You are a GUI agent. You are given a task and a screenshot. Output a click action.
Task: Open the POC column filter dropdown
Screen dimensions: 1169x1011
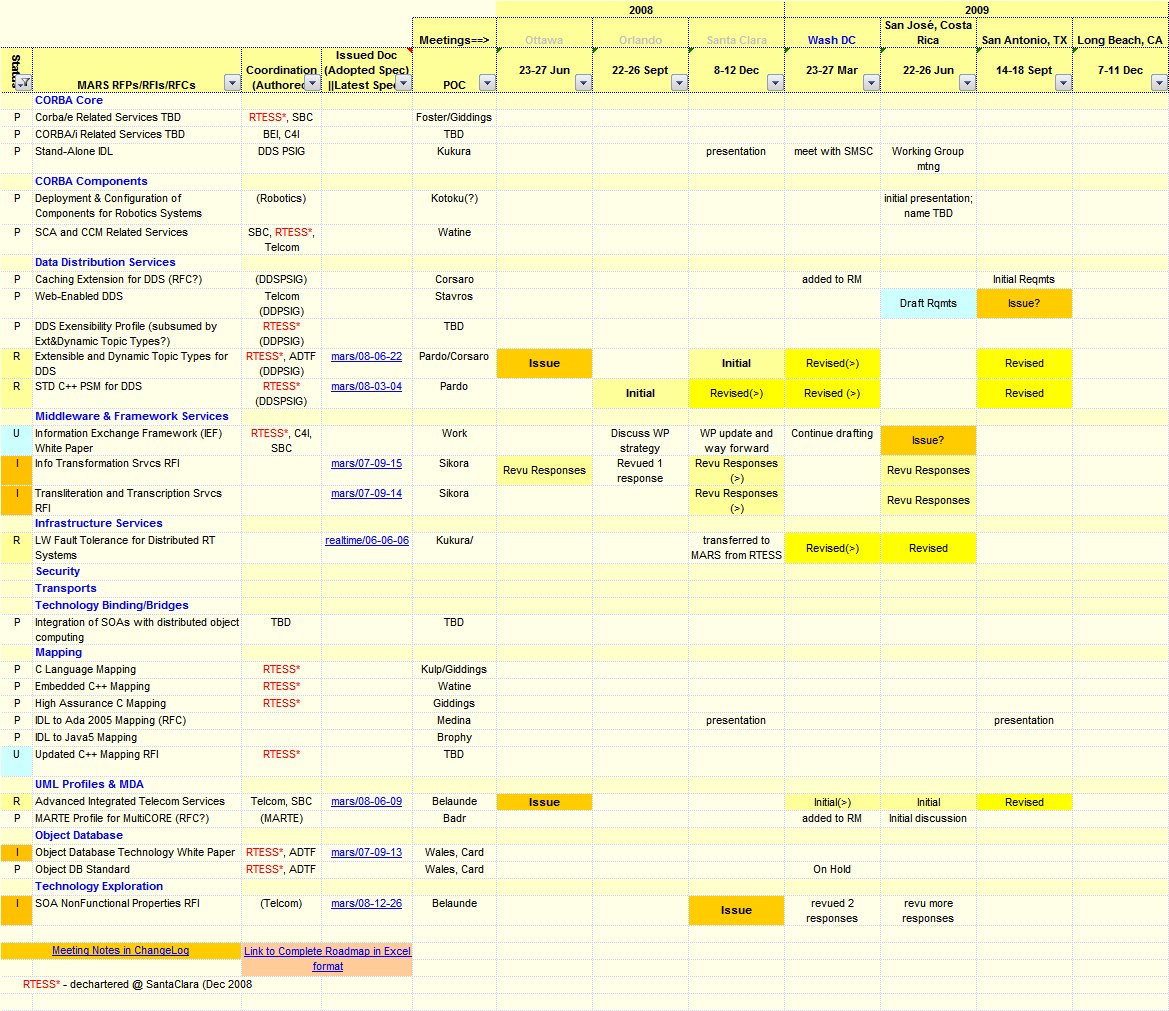point(487,83)
